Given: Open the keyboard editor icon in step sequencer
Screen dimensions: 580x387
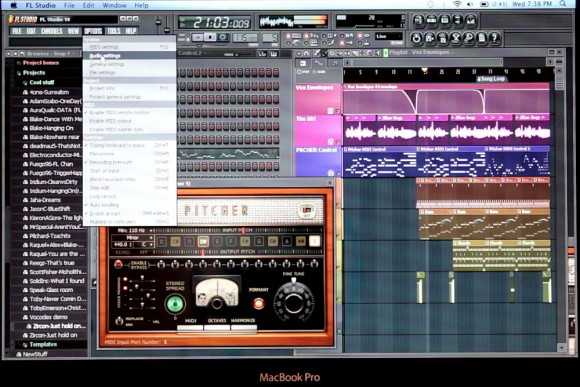Looking at the screenshot, I should click(x=273, y=54).
